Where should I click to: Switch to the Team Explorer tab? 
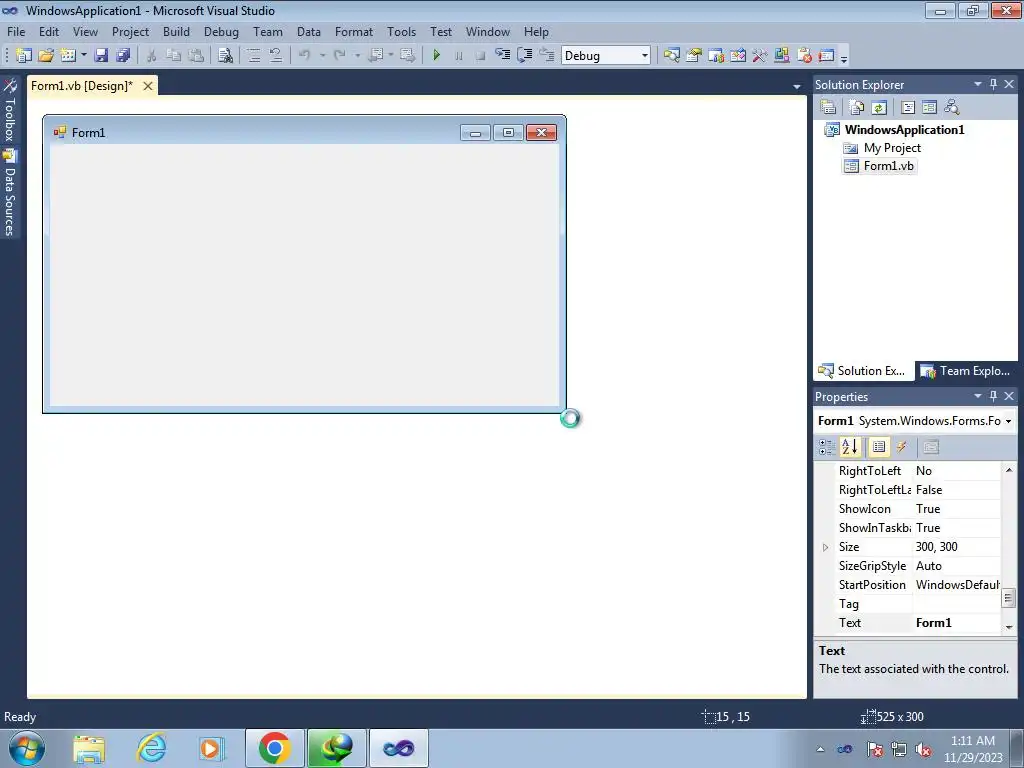pos(966,371)
